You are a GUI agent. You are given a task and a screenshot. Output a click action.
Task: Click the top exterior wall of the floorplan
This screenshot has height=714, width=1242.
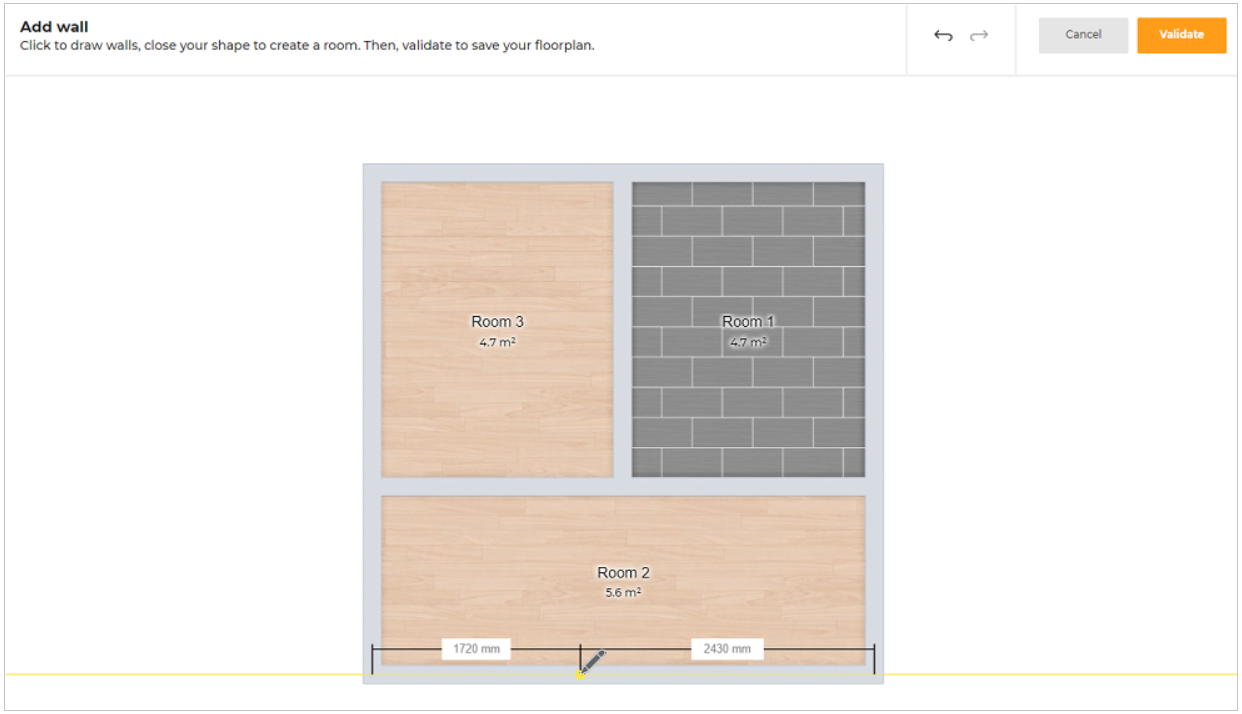[622, 171]
